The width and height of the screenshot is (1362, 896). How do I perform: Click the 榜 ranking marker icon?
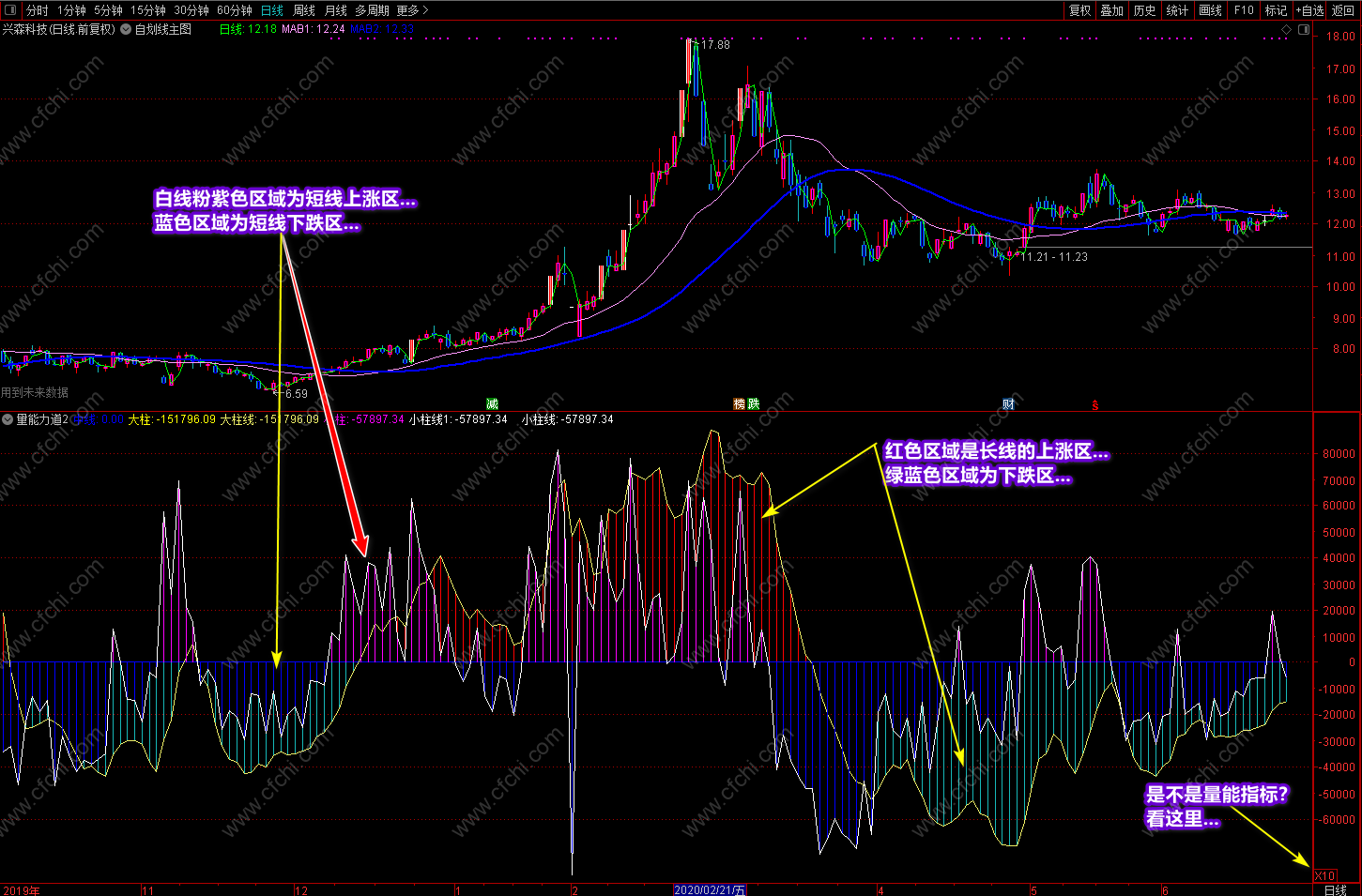(740, 404)
